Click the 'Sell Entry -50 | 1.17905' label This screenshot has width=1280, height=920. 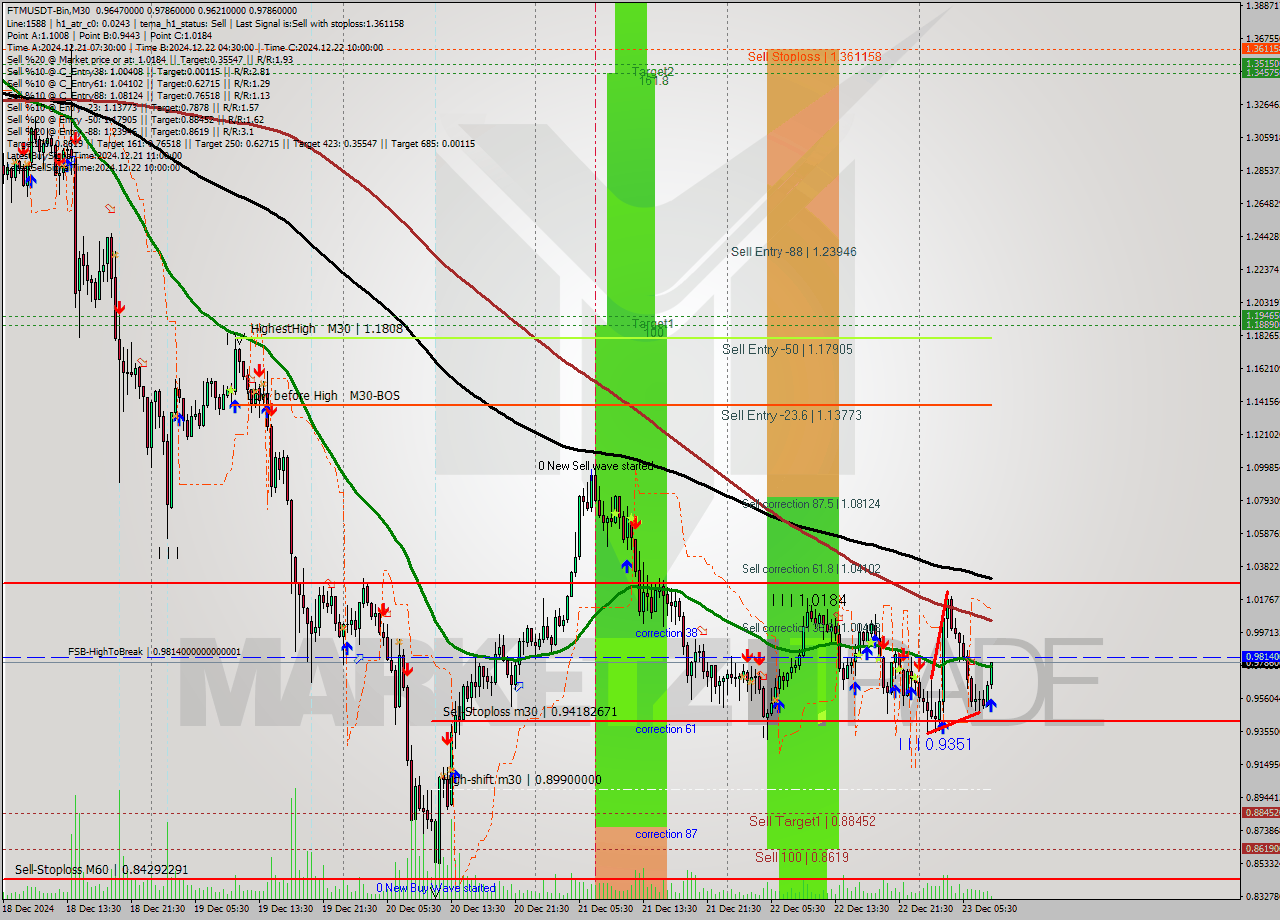(x=786, y=350)
